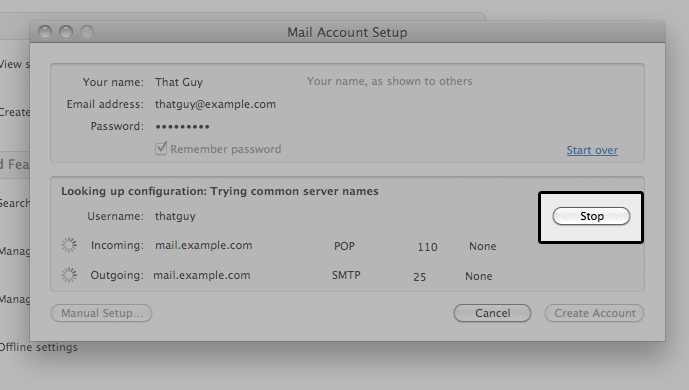Click the Stop button
Screen dimensions: 689x390
(591, 216)
